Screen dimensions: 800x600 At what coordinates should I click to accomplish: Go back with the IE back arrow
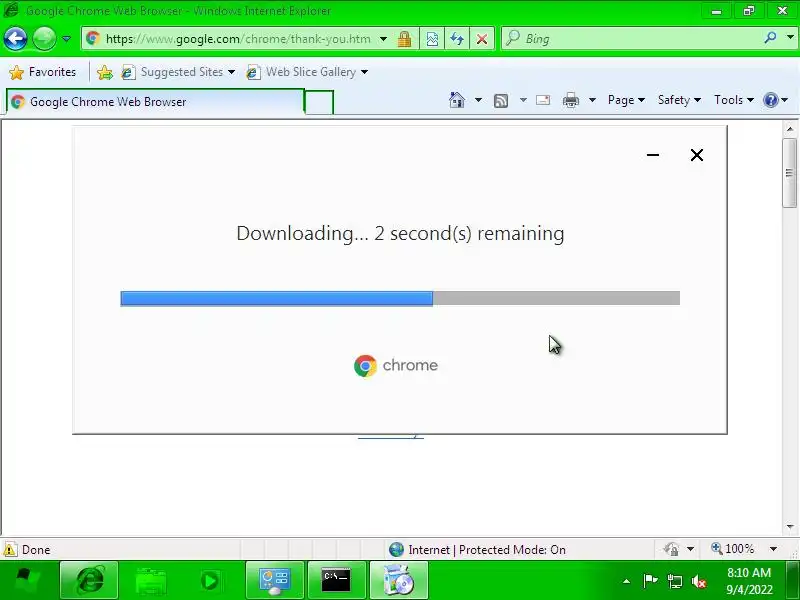pos(15,38)
